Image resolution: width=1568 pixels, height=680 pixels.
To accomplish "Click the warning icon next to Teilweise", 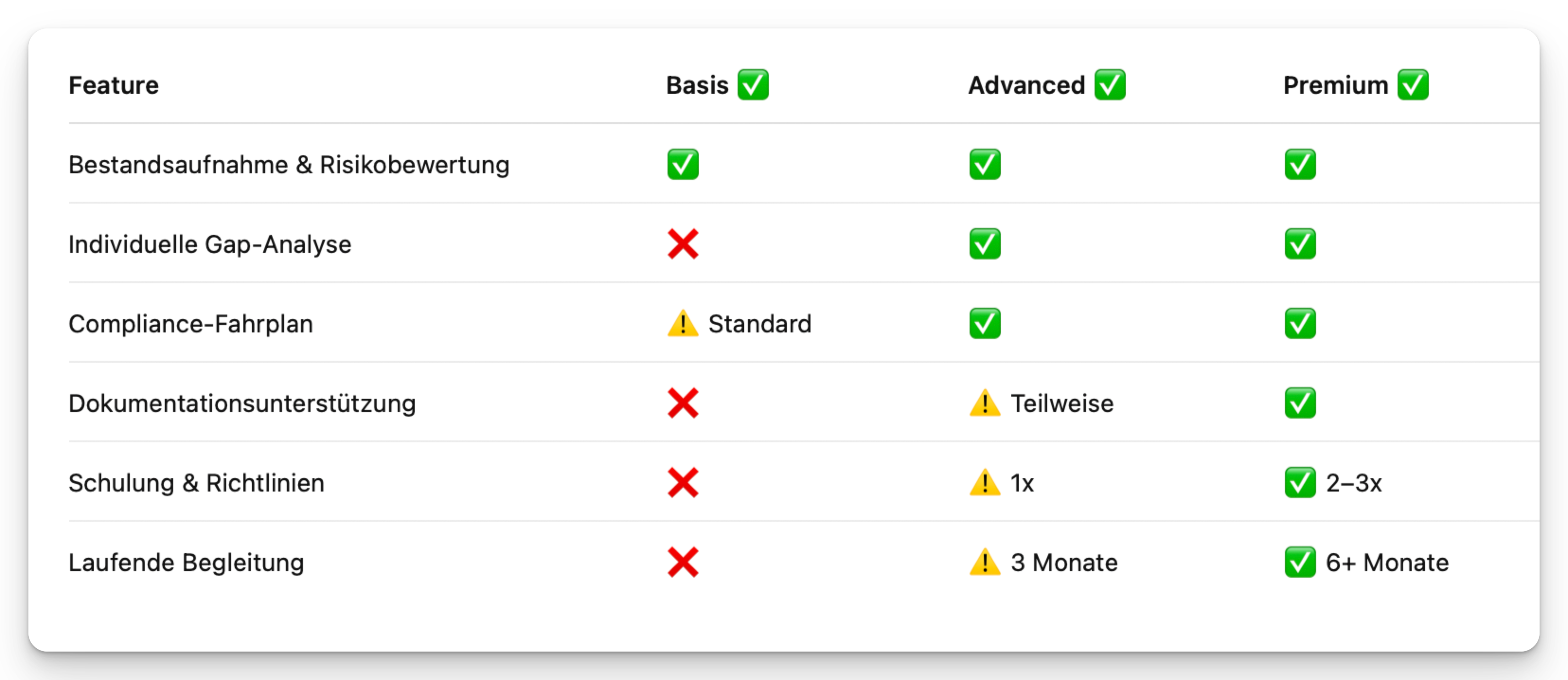I will (984, 403).
